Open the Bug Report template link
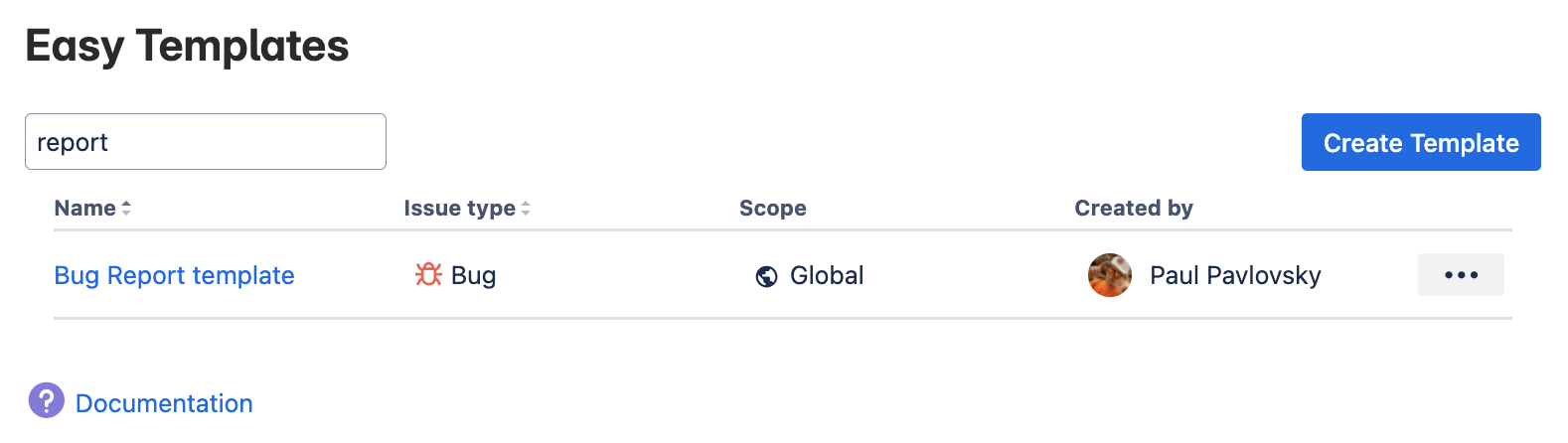Screen dimensions: 1568x443 tap(174, 275)
